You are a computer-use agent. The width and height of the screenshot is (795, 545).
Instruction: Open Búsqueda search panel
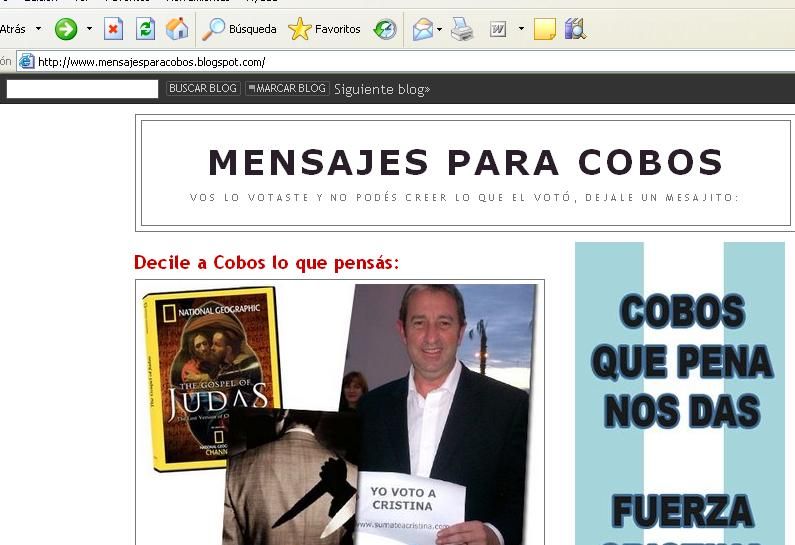pos(240,29)
